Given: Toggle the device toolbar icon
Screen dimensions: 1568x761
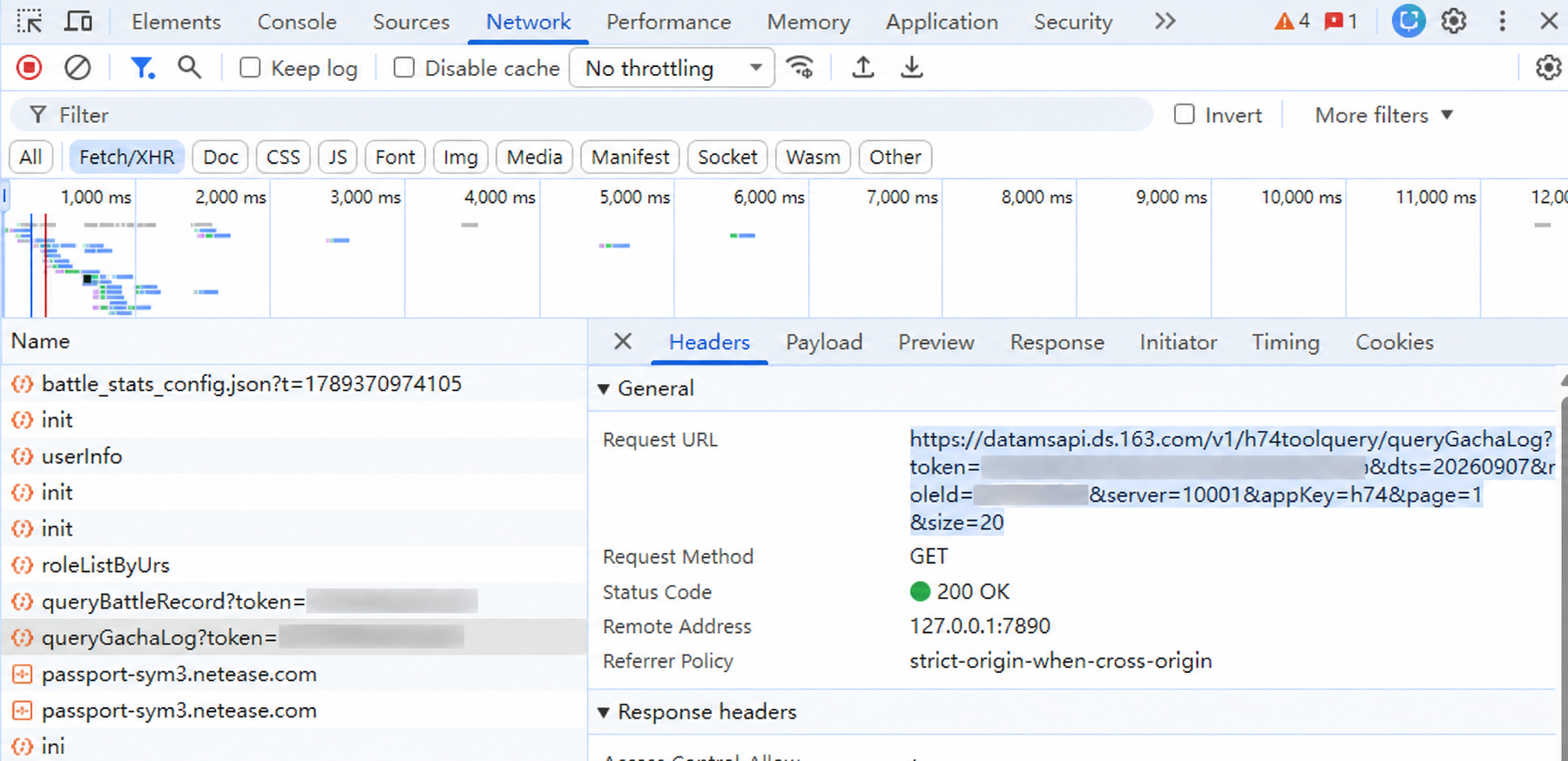Looking at the screenshot, I should (x=78, y=21).
